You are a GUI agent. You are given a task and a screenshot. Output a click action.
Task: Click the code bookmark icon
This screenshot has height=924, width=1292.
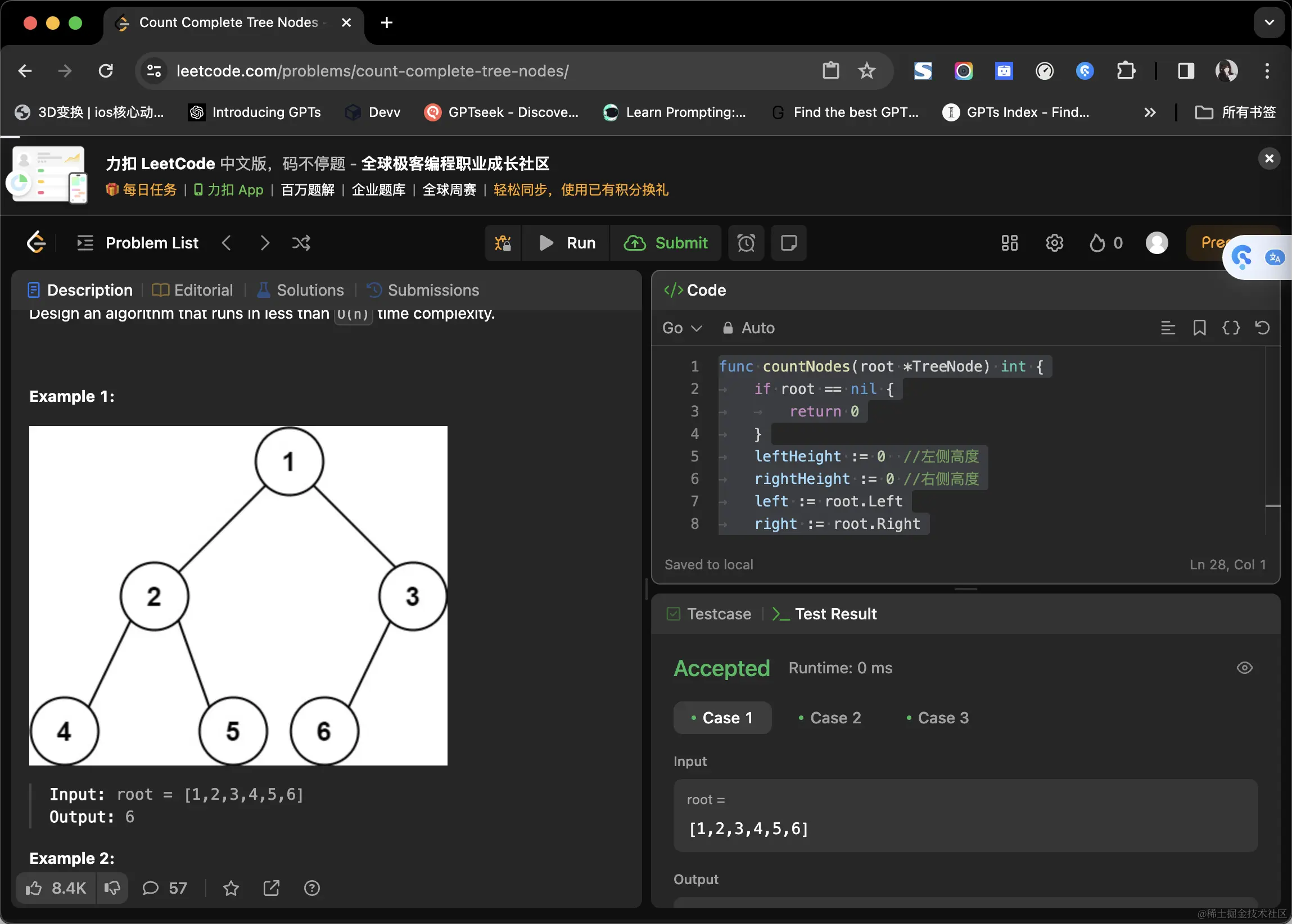point(1199,328)
